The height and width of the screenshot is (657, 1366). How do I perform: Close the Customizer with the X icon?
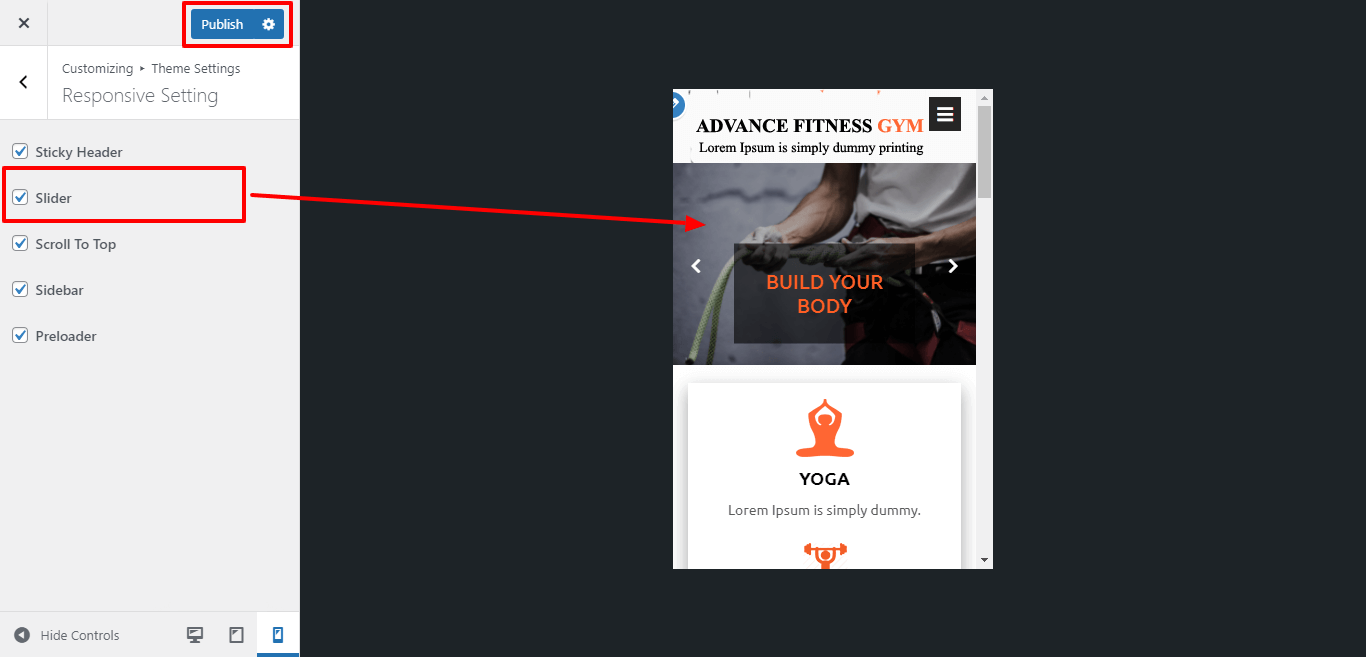pyautogui.click(x=24, y=23)
